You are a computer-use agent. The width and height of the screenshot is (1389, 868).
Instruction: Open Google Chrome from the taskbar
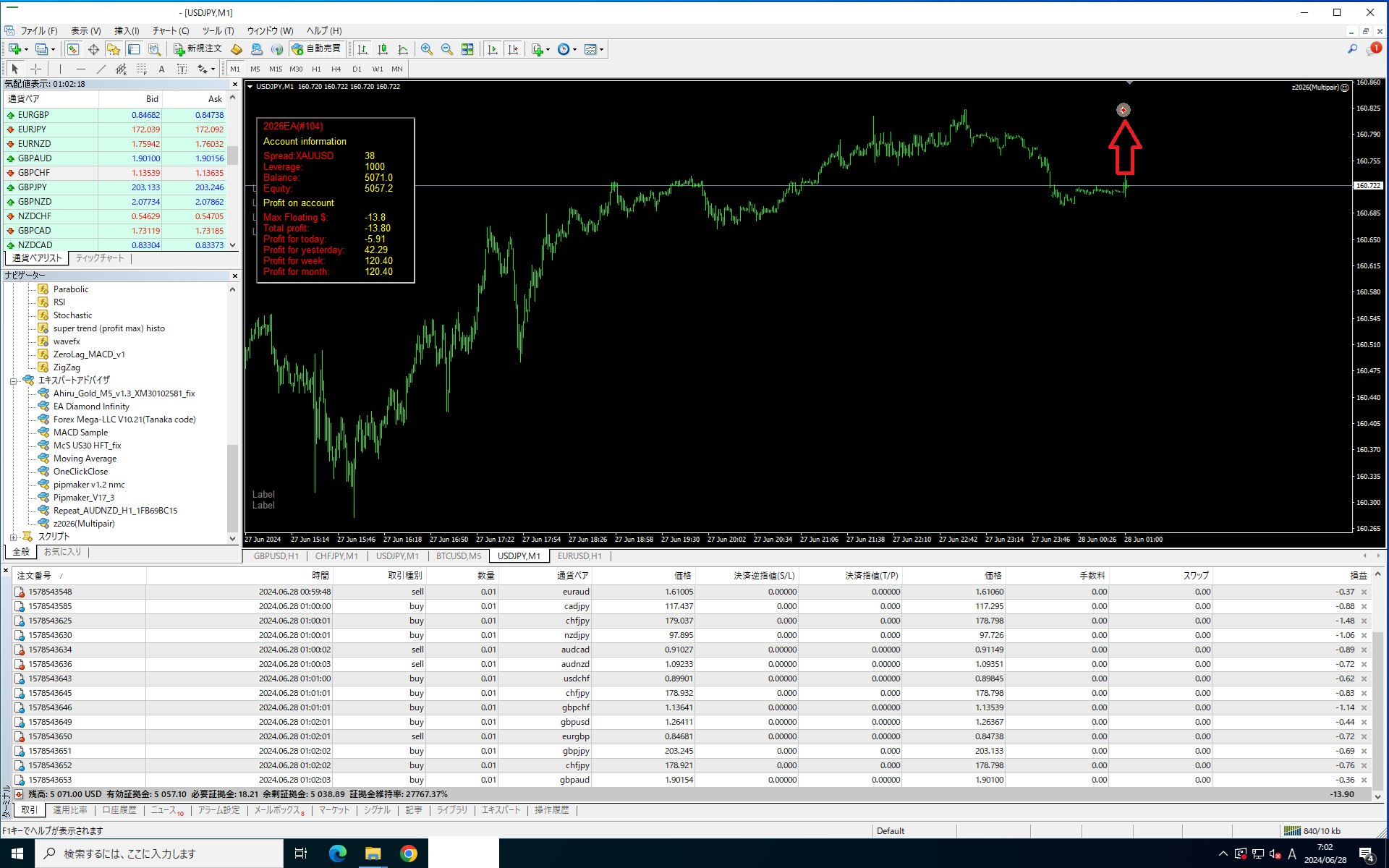(409, 854)
